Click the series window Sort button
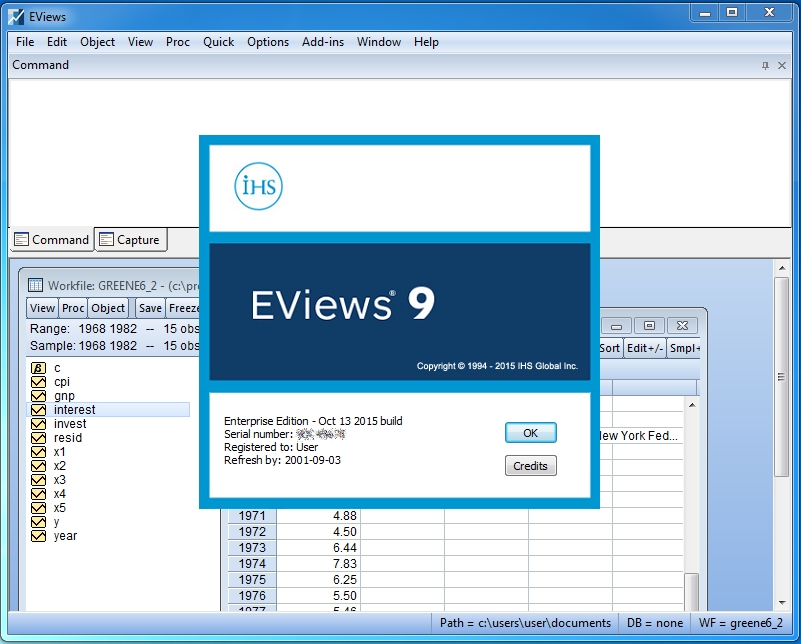This screenshot has height=644, width=801. point(610,348)
